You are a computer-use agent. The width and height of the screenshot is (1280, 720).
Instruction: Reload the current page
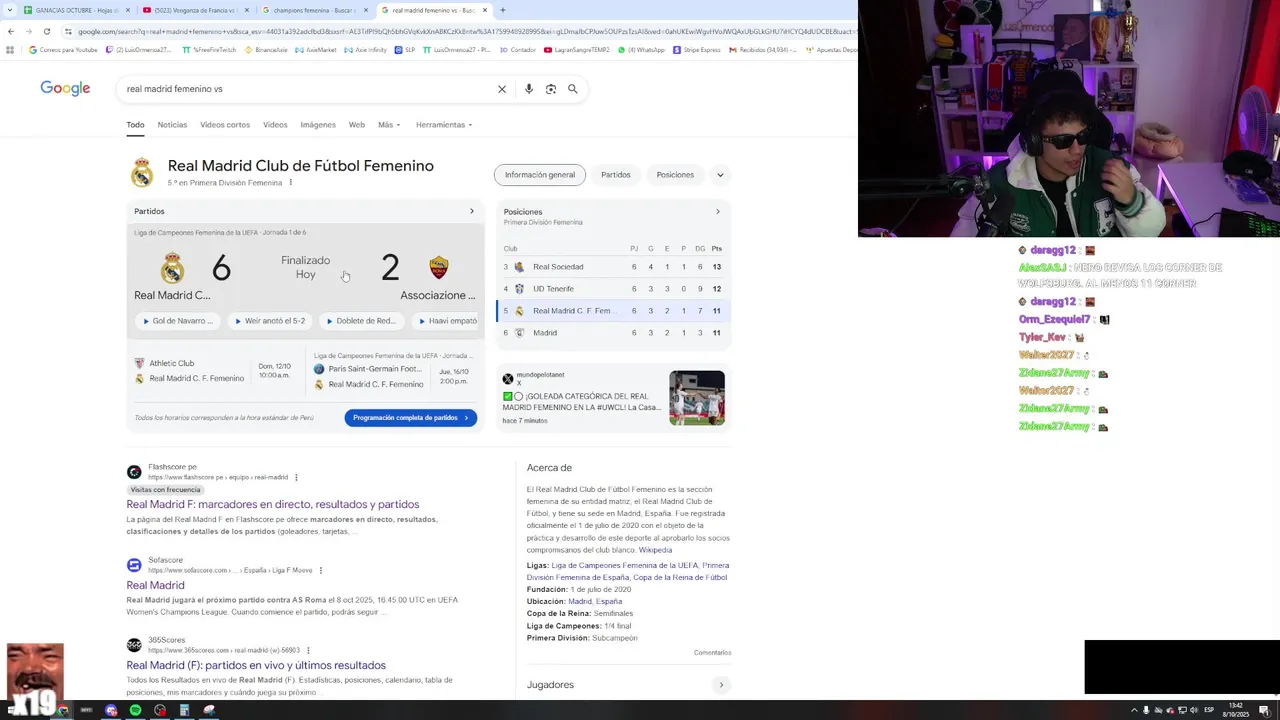(x=46, y=31)
